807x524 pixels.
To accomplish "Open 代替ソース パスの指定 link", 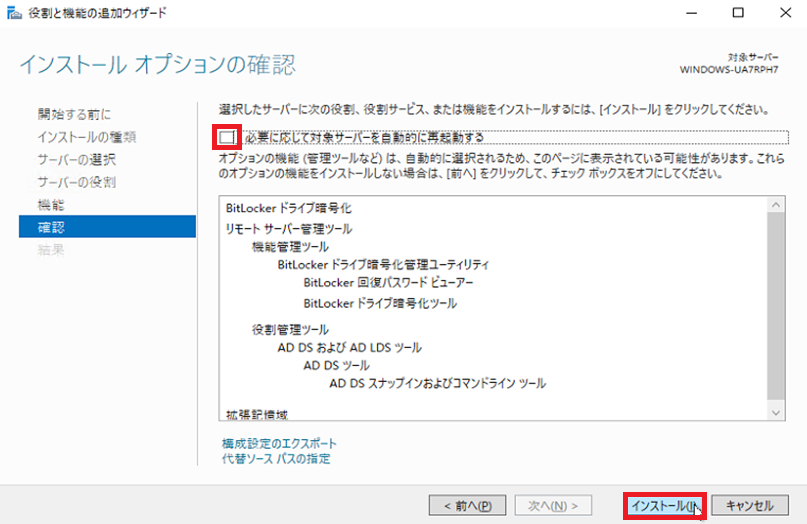I will [x=276, y=459].
